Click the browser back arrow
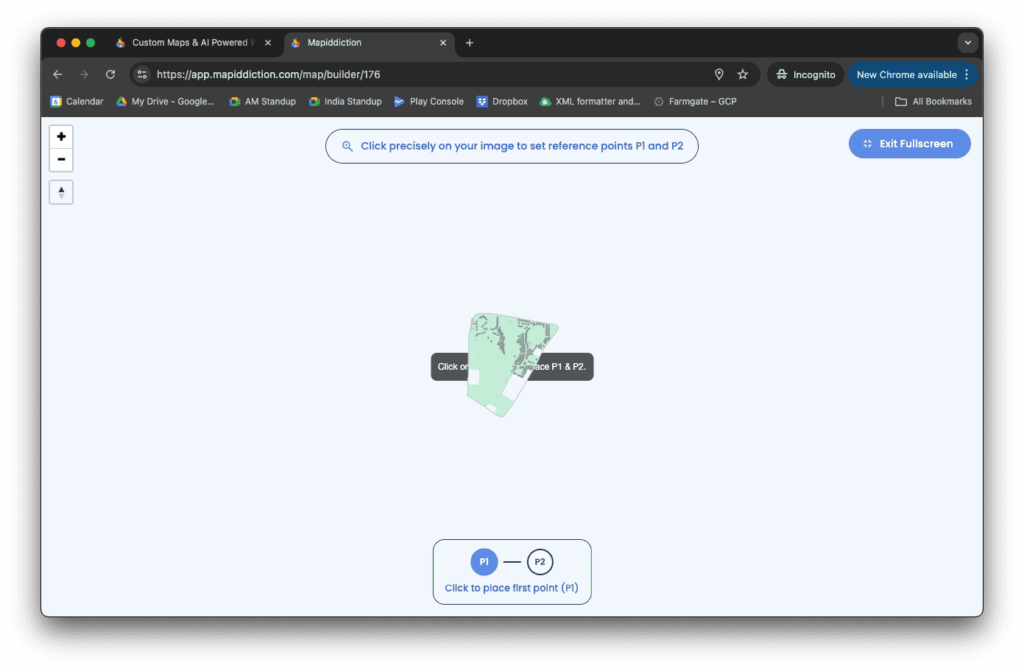Screen dimensions: 1024x671 57,74
